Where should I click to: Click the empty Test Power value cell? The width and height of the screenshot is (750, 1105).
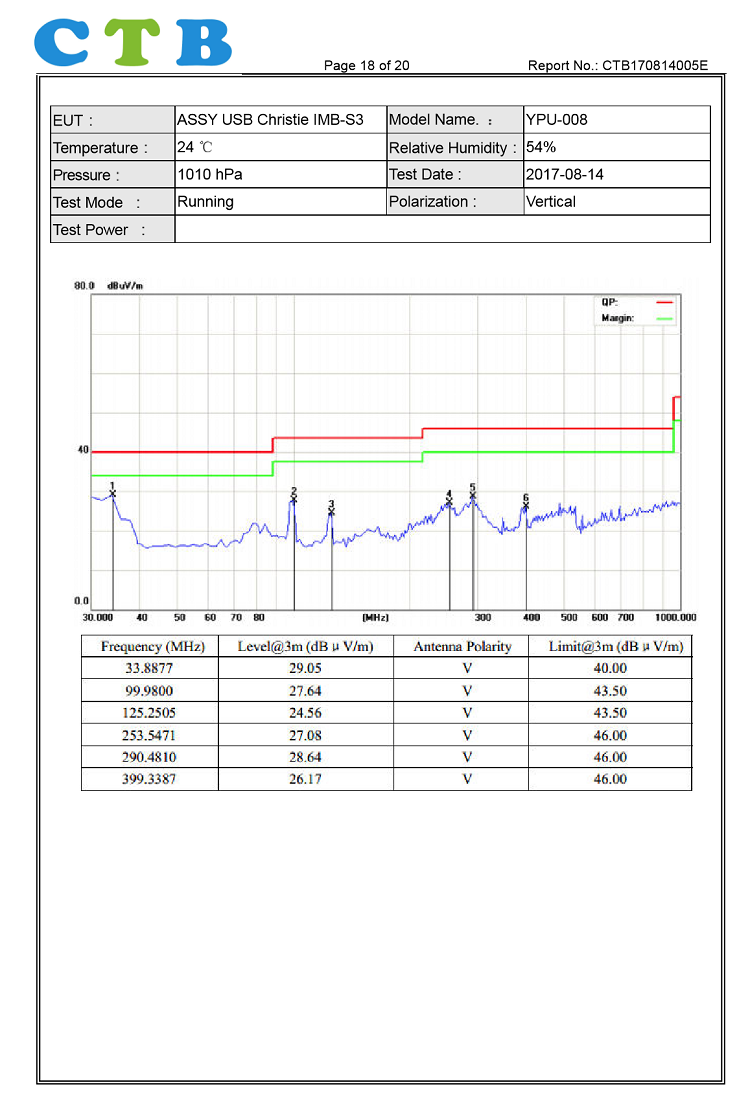[x=442, y=229]
